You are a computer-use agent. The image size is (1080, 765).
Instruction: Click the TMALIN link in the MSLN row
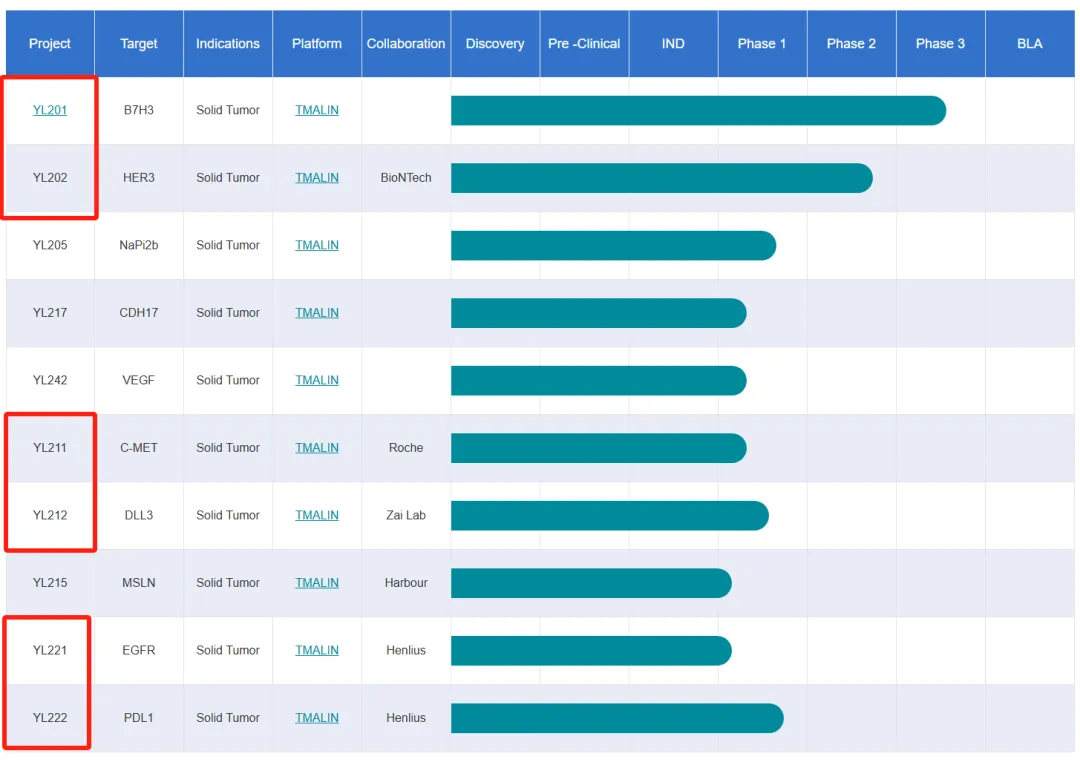click(317, 583)
